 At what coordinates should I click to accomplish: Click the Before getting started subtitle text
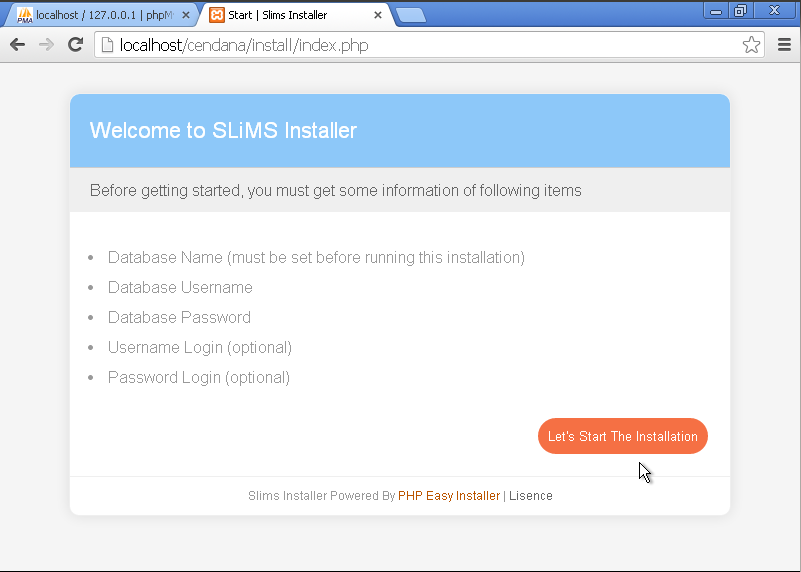coord(336,190)
